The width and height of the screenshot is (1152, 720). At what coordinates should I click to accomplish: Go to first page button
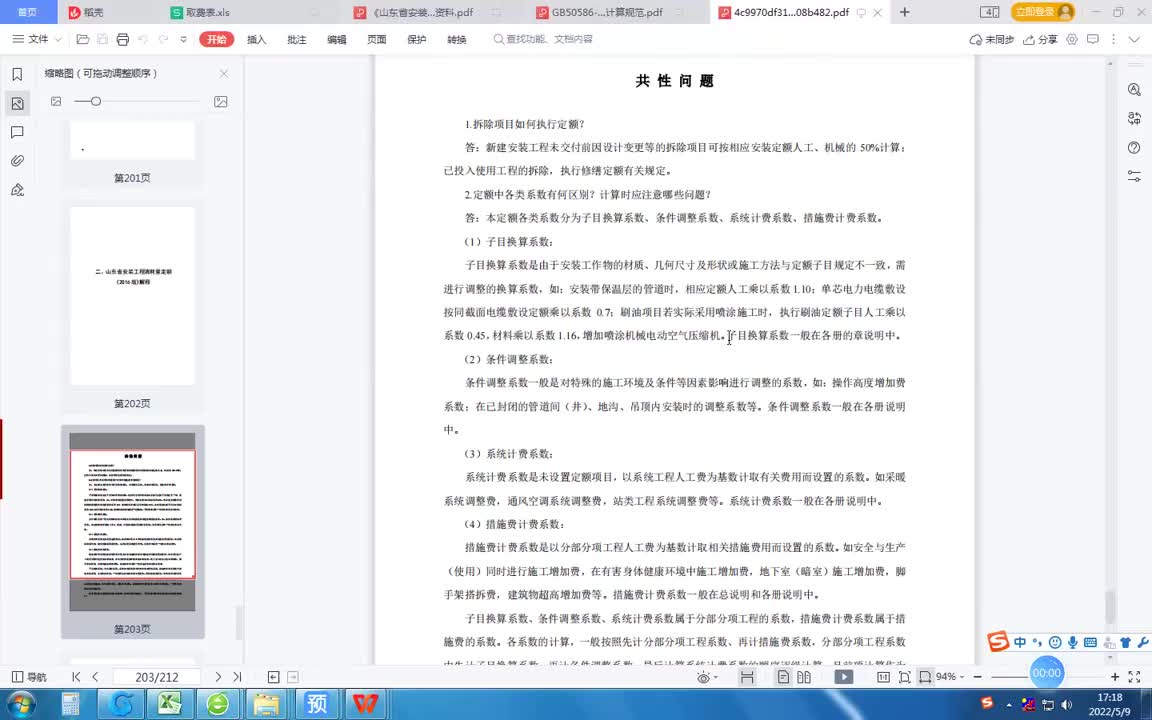(76, 677)
